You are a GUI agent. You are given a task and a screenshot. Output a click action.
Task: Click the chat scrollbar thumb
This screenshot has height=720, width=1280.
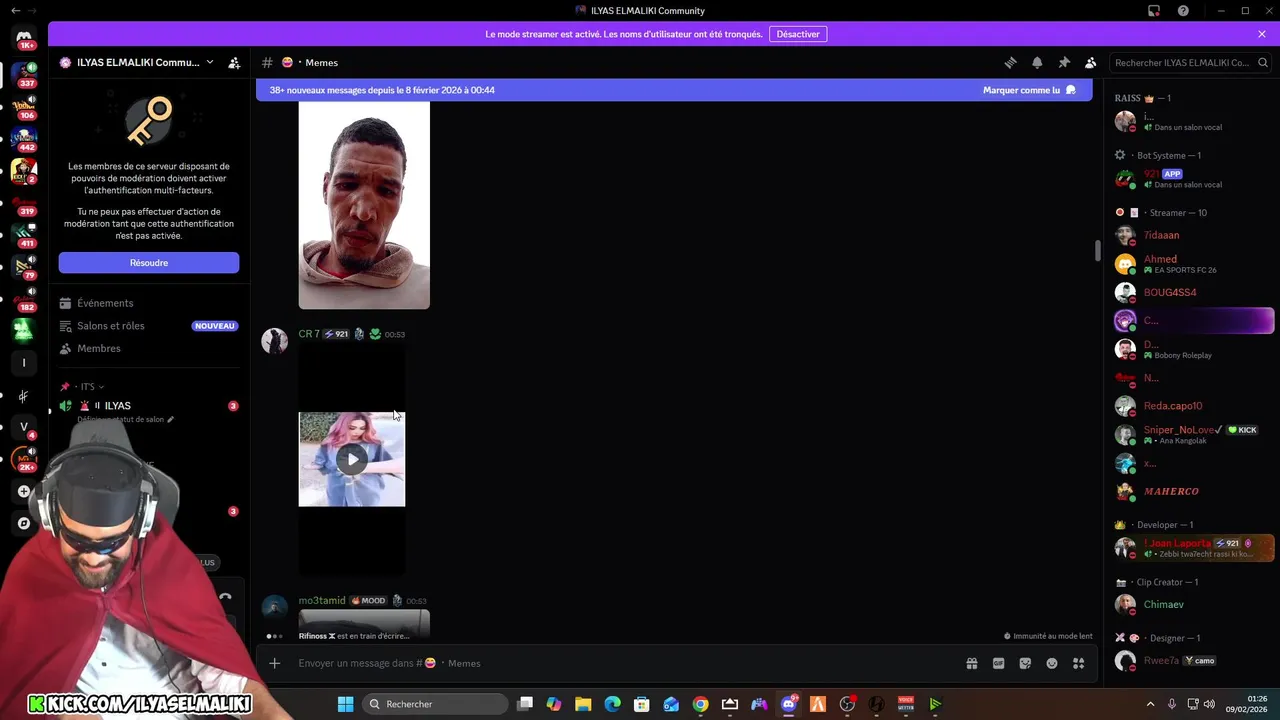coord(1097,250)
